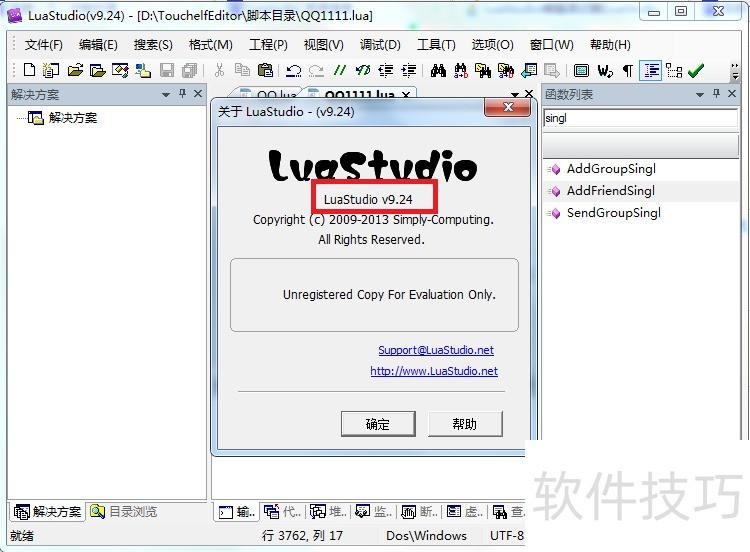
Task: Close the 函数列表 panel
Action: [731, 94]
